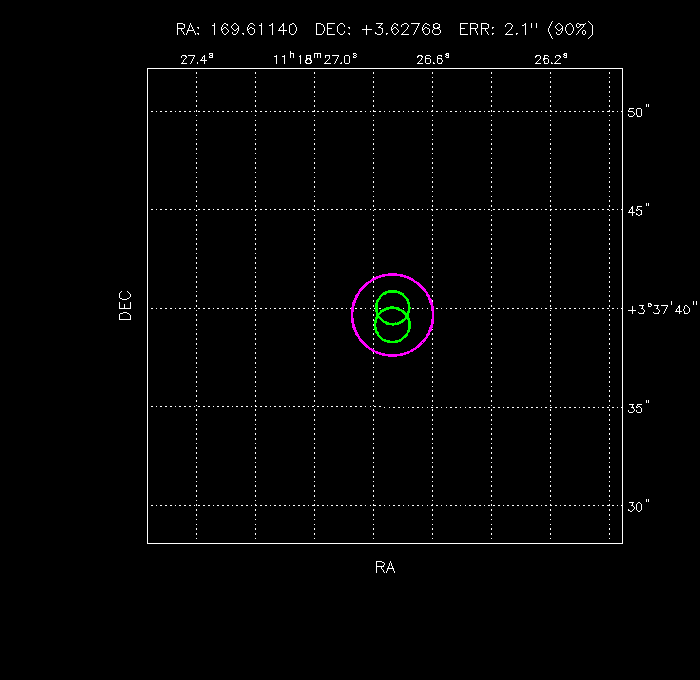
Task: Click the 26.2s RA tick label
Action: pyautogui.click(x=551, y=59)
